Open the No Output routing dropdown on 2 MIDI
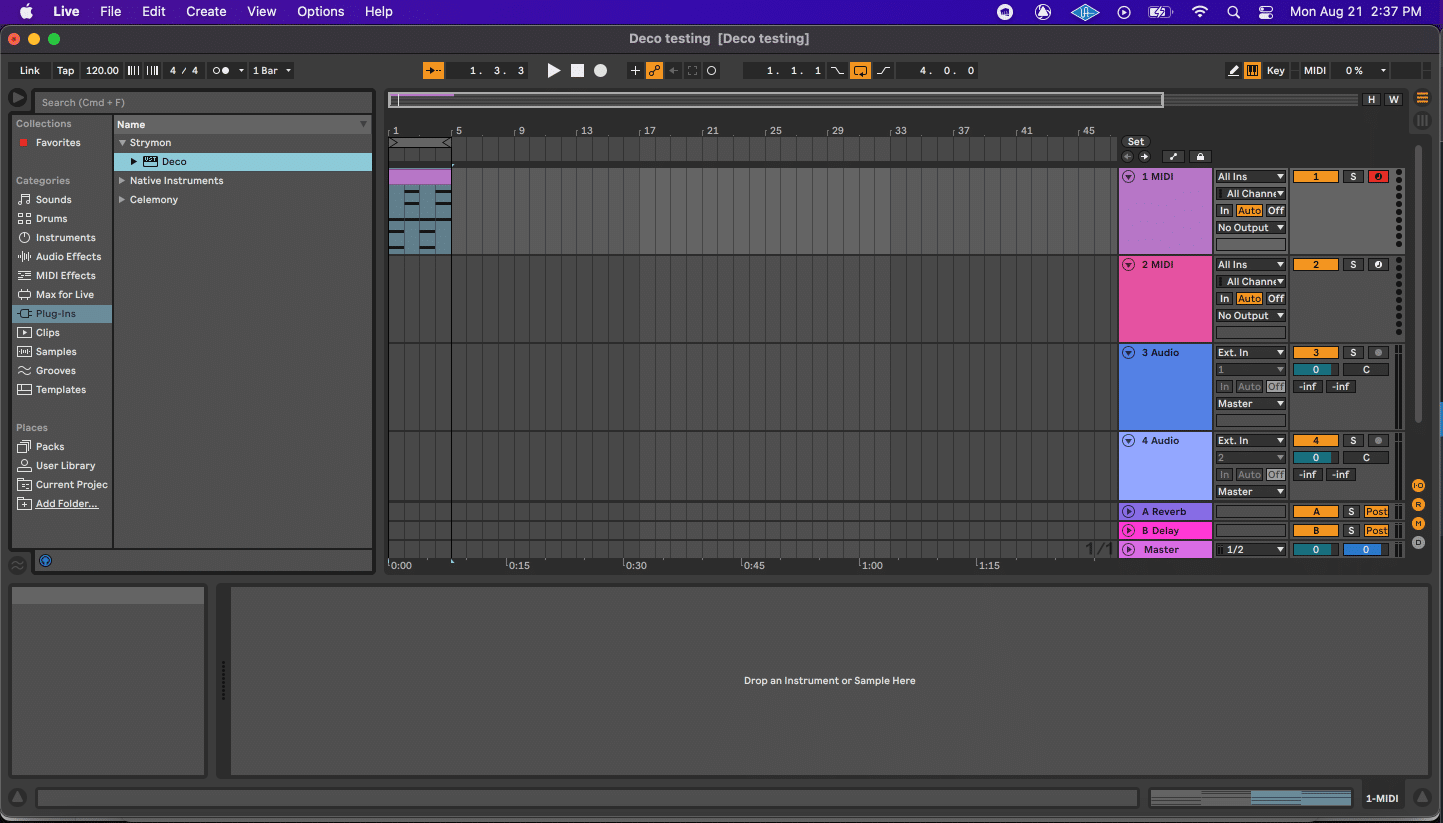 (1250, 315)
